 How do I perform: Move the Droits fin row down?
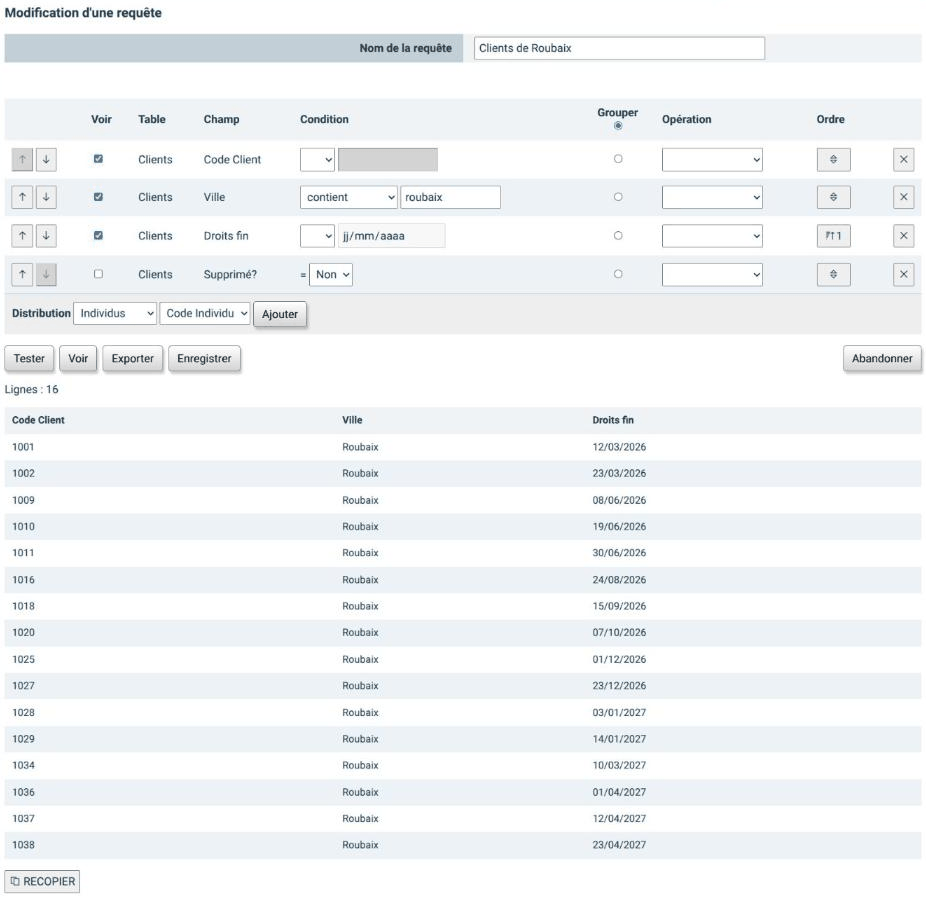pyautogui.click(x=46, y=236)
